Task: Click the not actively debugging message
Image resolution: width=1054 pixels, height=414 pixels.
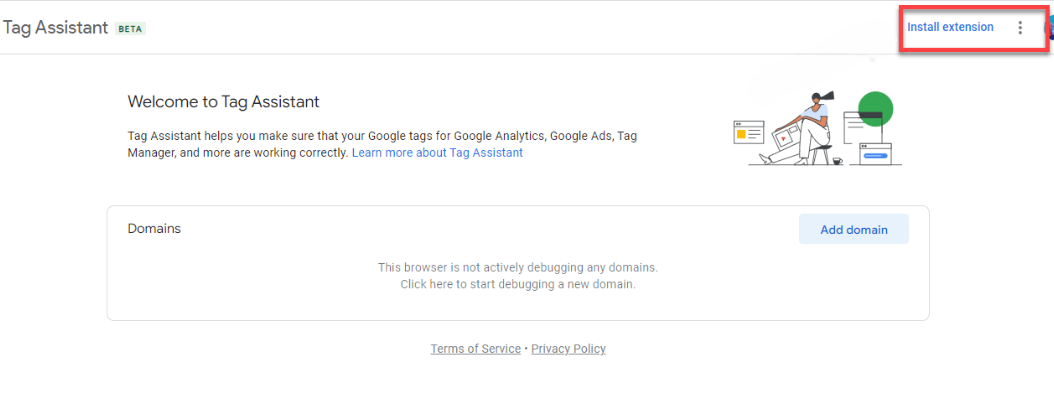Action: click(517, 267)
